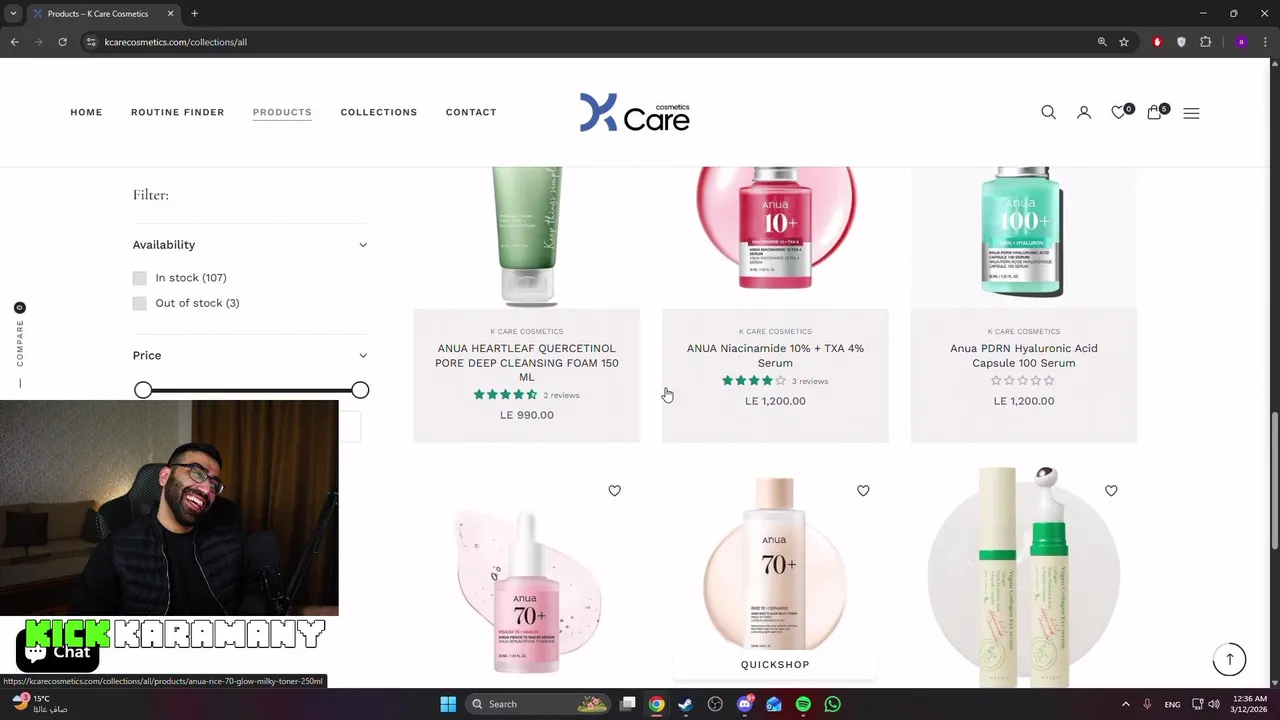Click the page vertical scrollbar thumb
Image resolution: width=1280 pixels, height=720 pixels.
(1274, 480)
